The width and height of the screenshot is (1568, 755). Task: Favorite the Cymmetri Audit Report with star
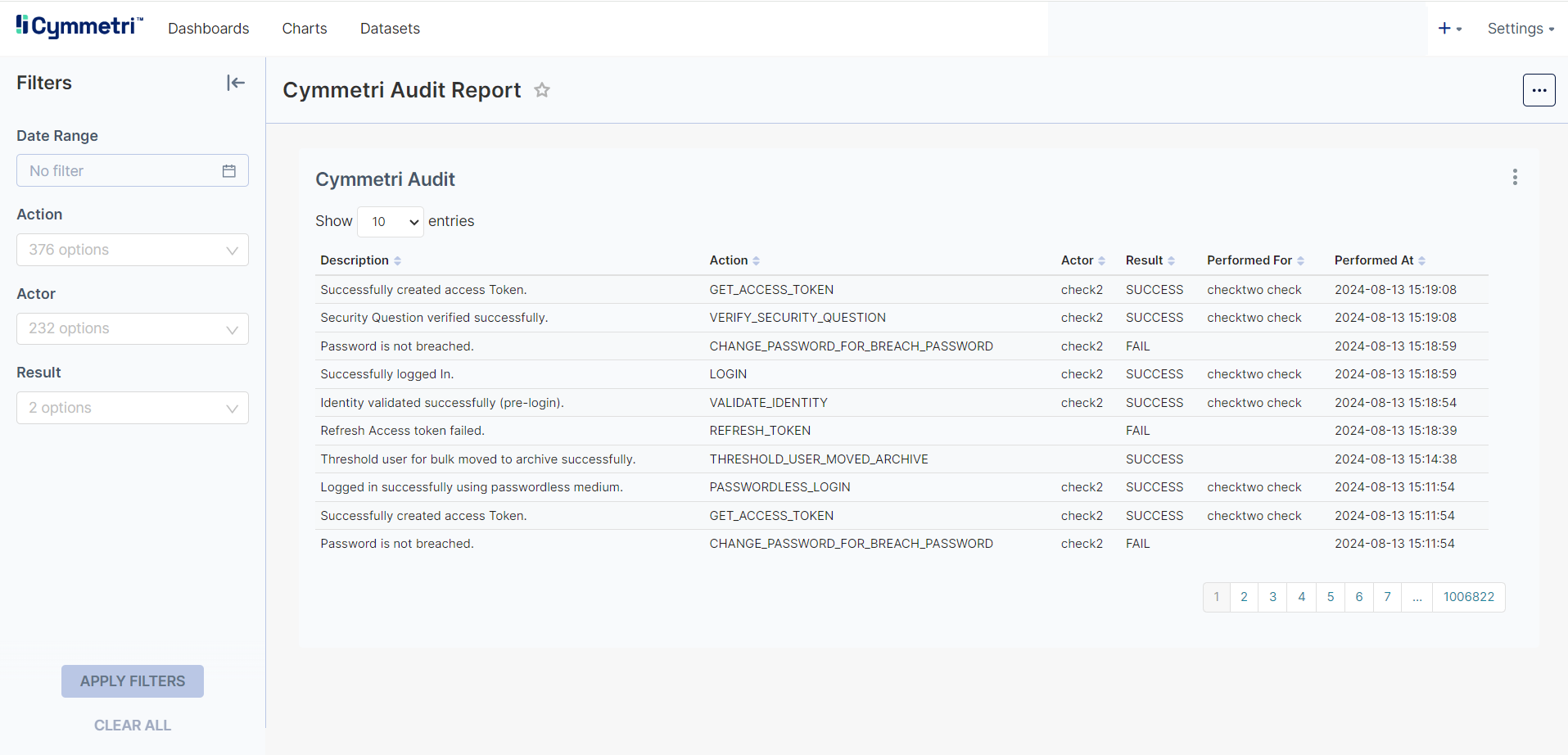542,90
